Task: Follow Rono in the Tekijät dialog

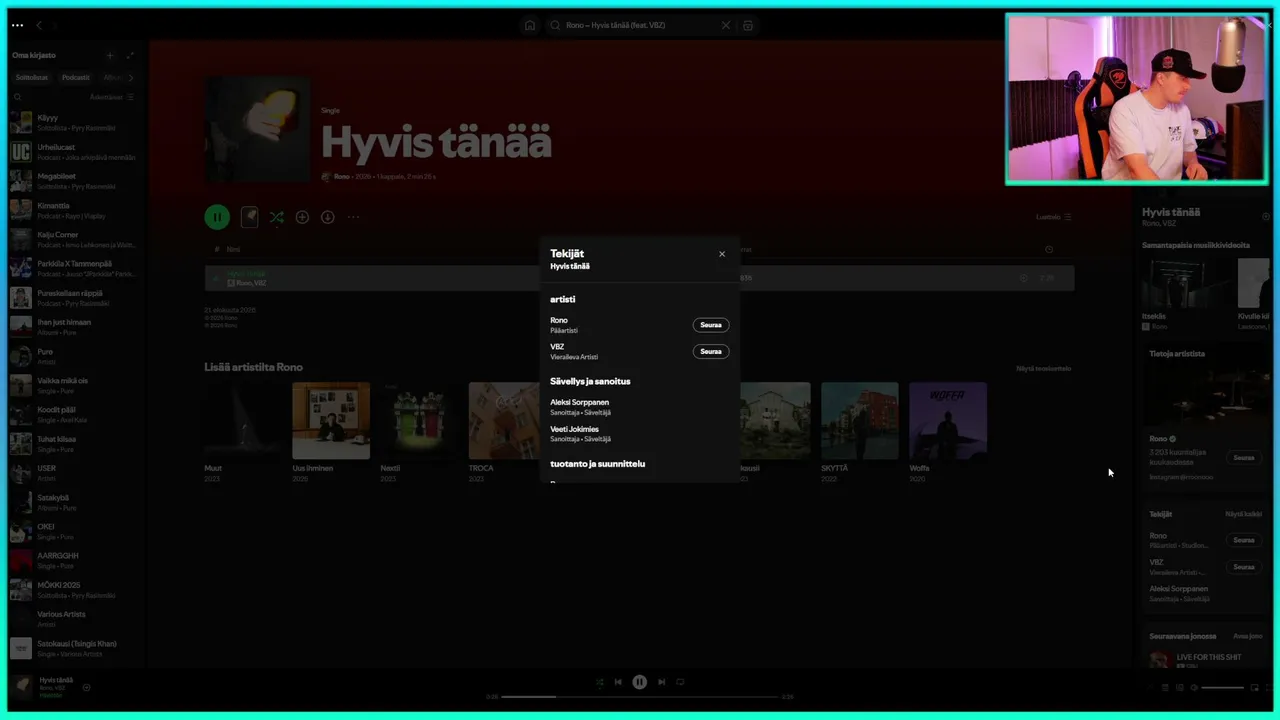Action: [711, 325]
